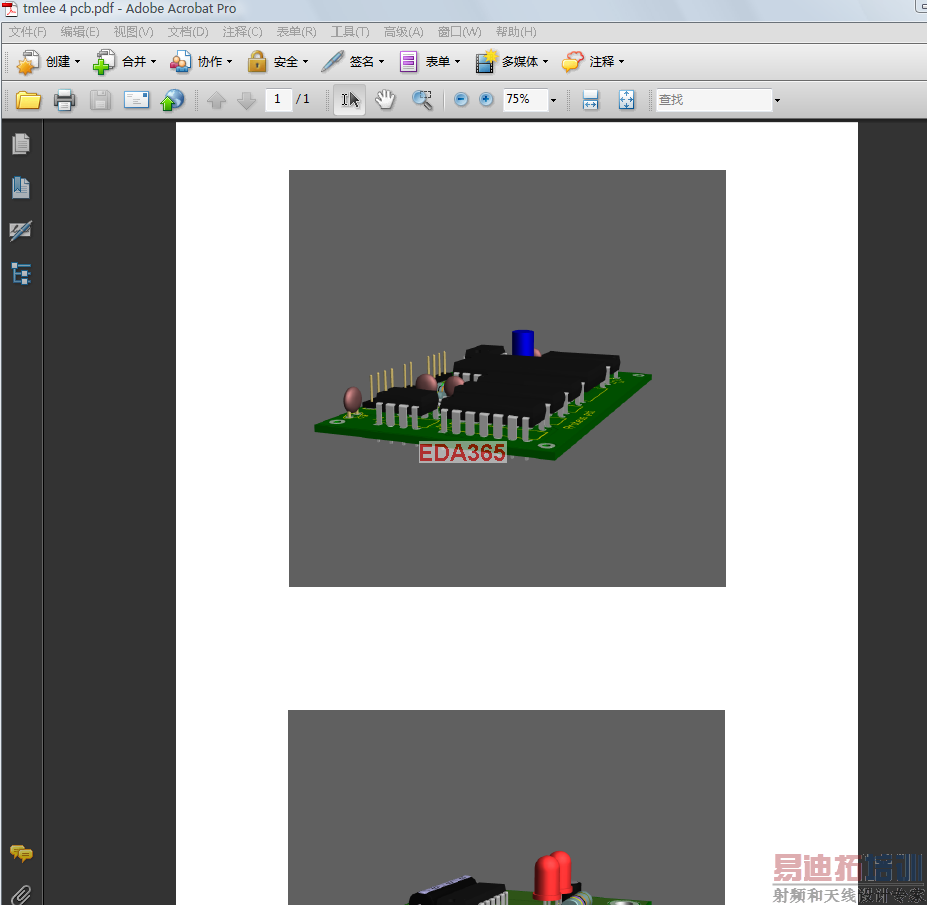927x905 pixels.
Task: Click the 安全 padlock icon
Action: click(x=257, y=61)
